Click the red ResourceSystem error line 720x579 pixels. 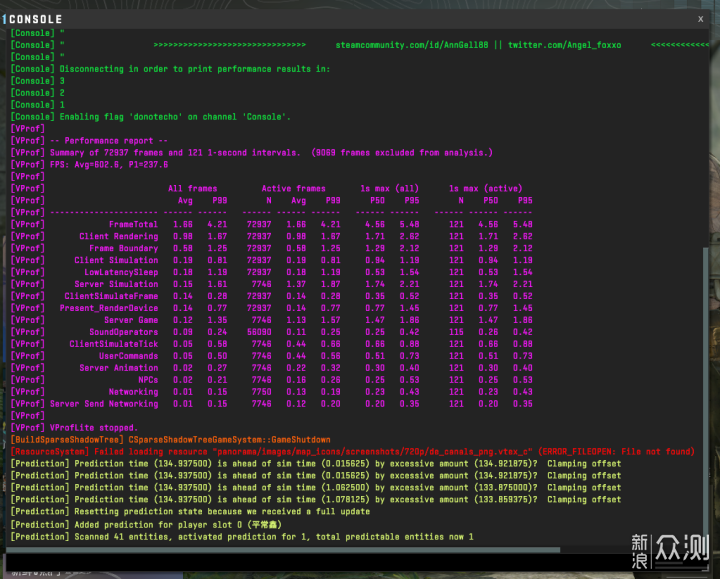[x=350, y=452]
